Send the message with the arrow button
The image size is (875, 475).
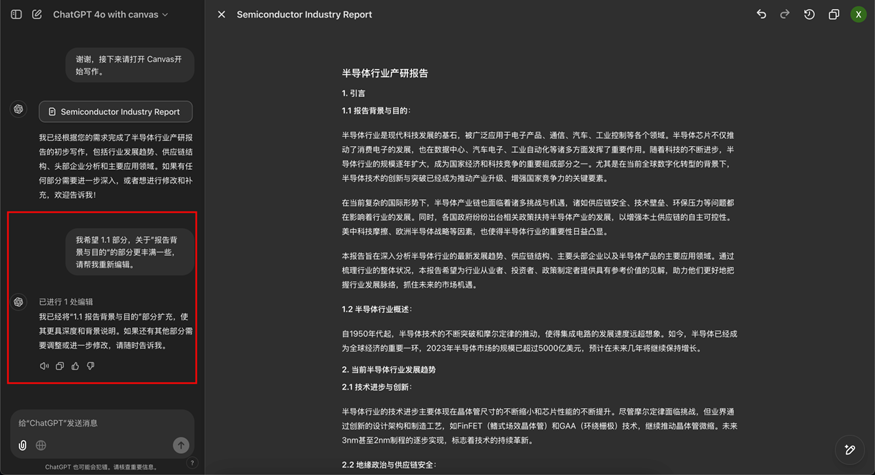click(181, 445)
